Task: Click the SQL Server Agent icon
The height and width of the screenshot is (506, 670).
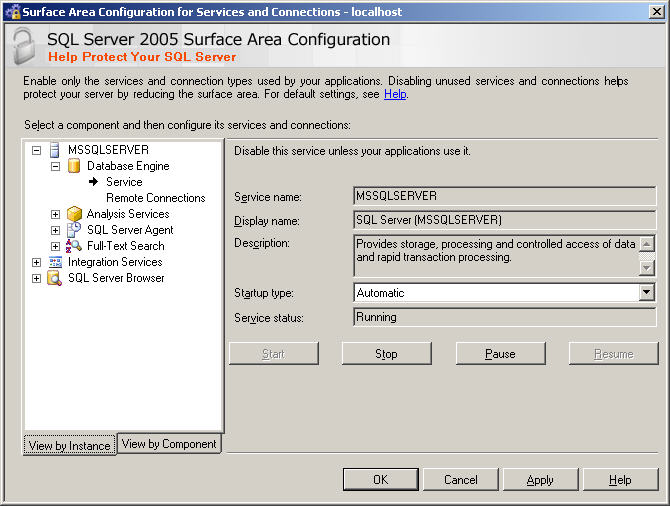Action: click(x=73, y=230)
